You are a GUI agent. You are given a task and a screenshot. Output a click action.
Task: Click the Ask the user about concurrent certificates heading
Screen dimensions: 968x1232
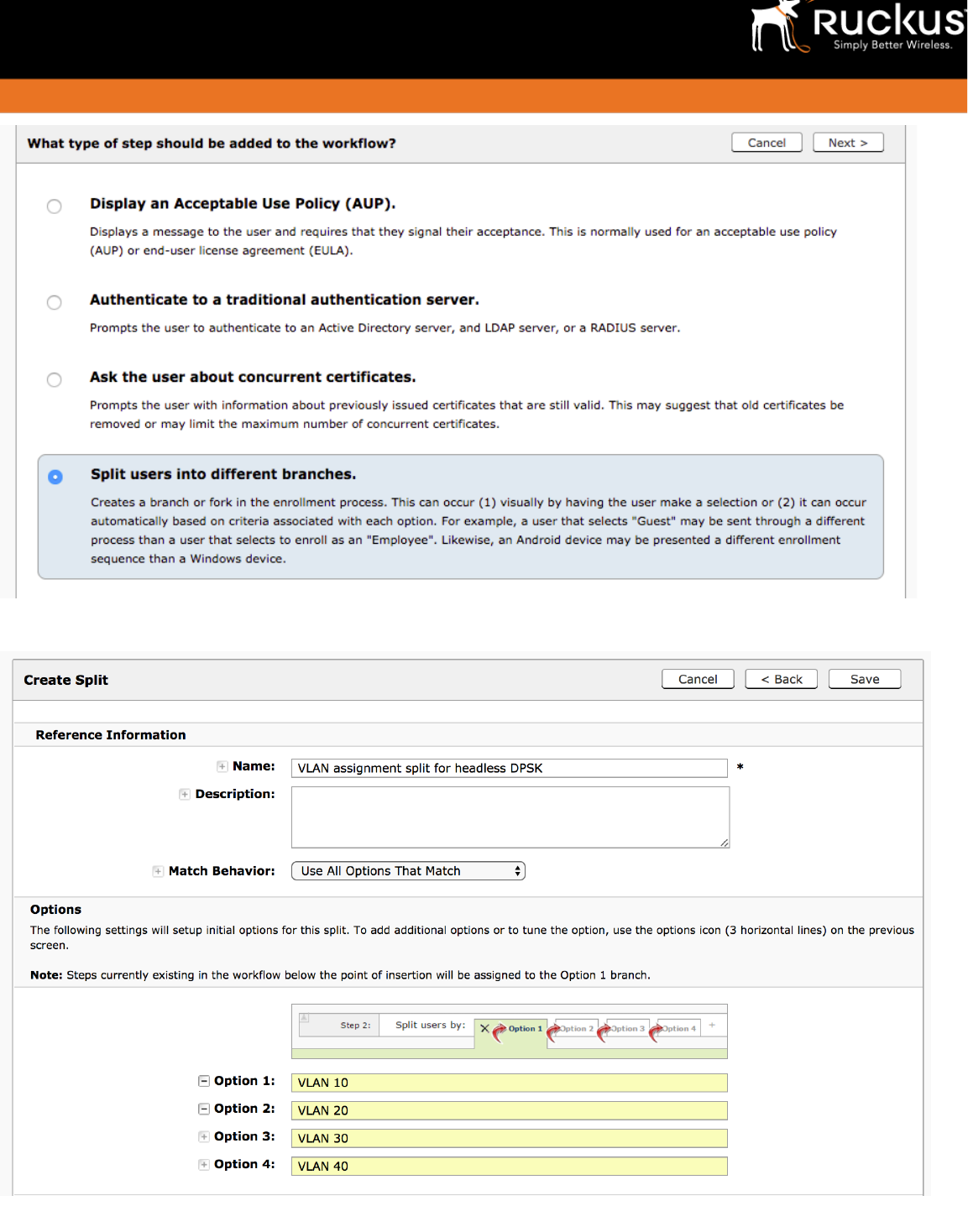click(253, 377)
